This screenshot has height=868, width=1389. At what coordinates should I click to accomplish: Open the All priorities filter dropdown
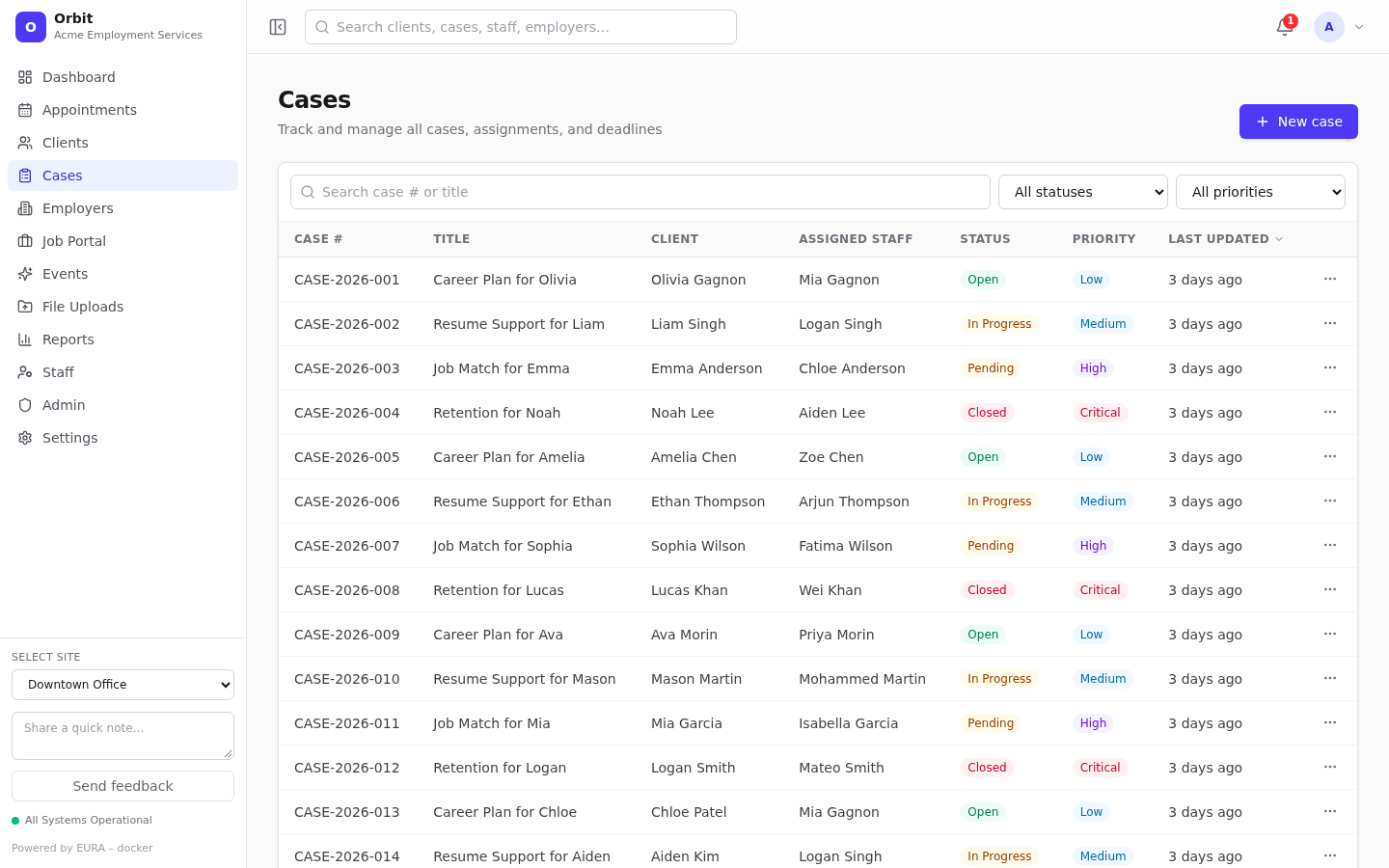coord(1261,192)
